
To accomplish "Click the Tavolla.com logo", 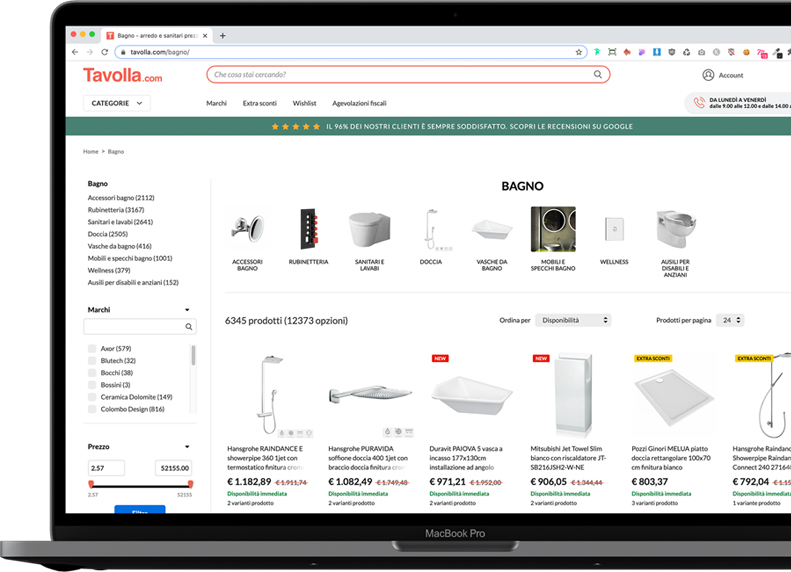I will tap(123, 75).
